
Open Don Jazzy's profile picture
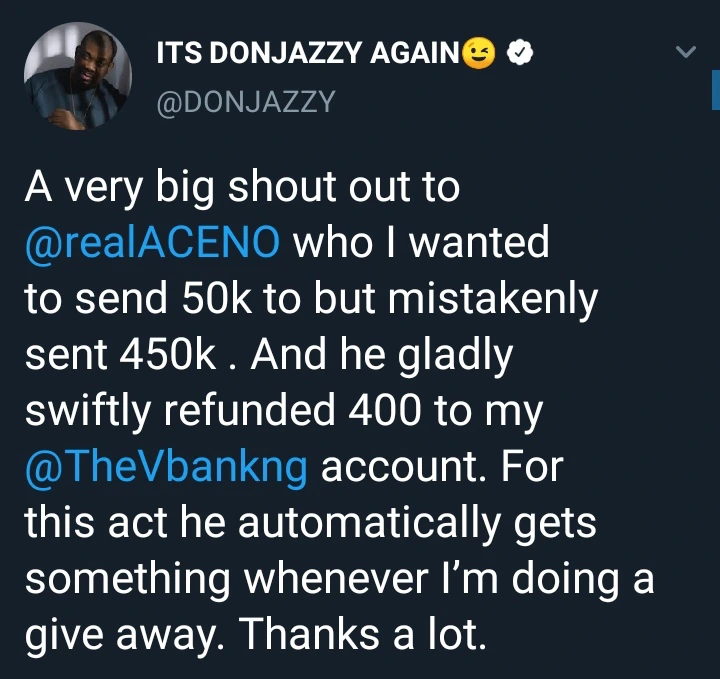77,78
